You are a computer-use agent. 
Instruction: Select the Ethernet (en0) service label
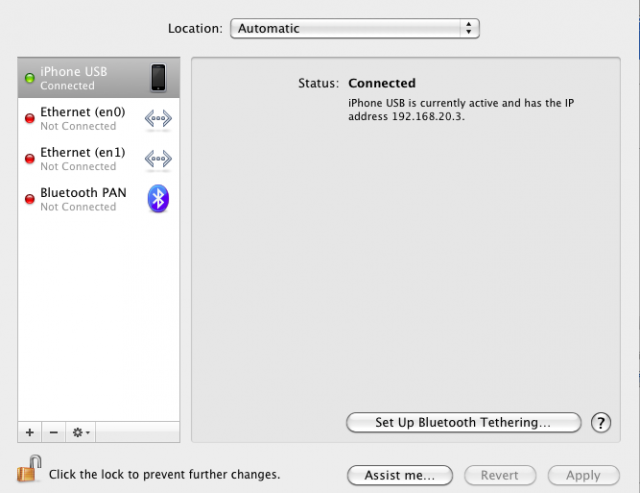[83, 112]
